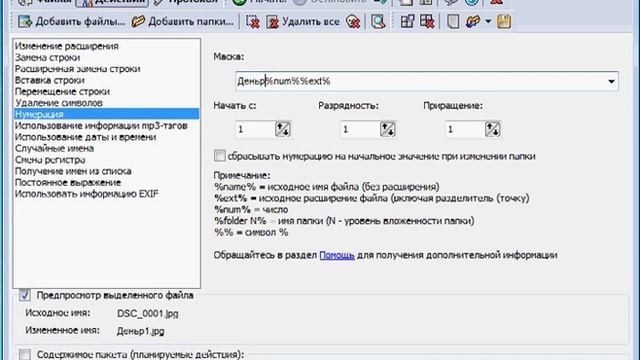Screen dimensions: 640x360
Task: Click the Add files toolbar button
Action: 72,22
